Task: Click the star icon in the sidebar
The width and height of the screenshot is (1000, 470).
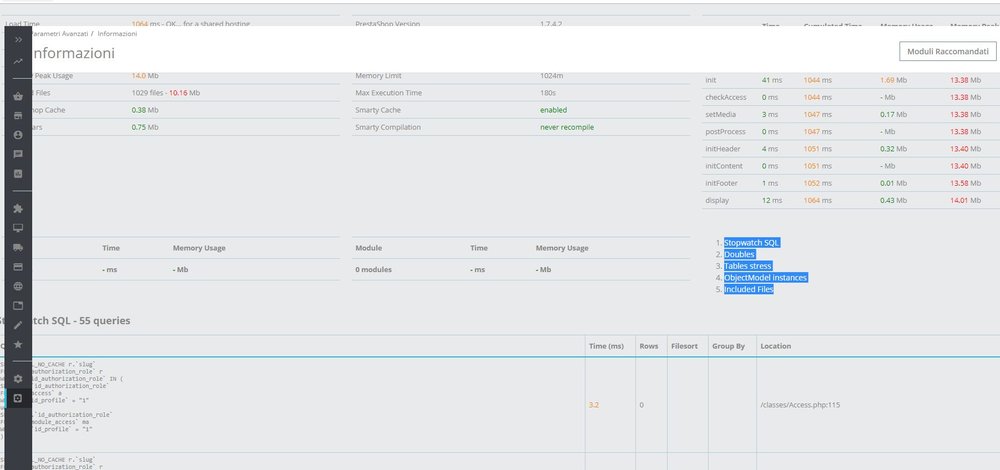Action: pos(18,344)
